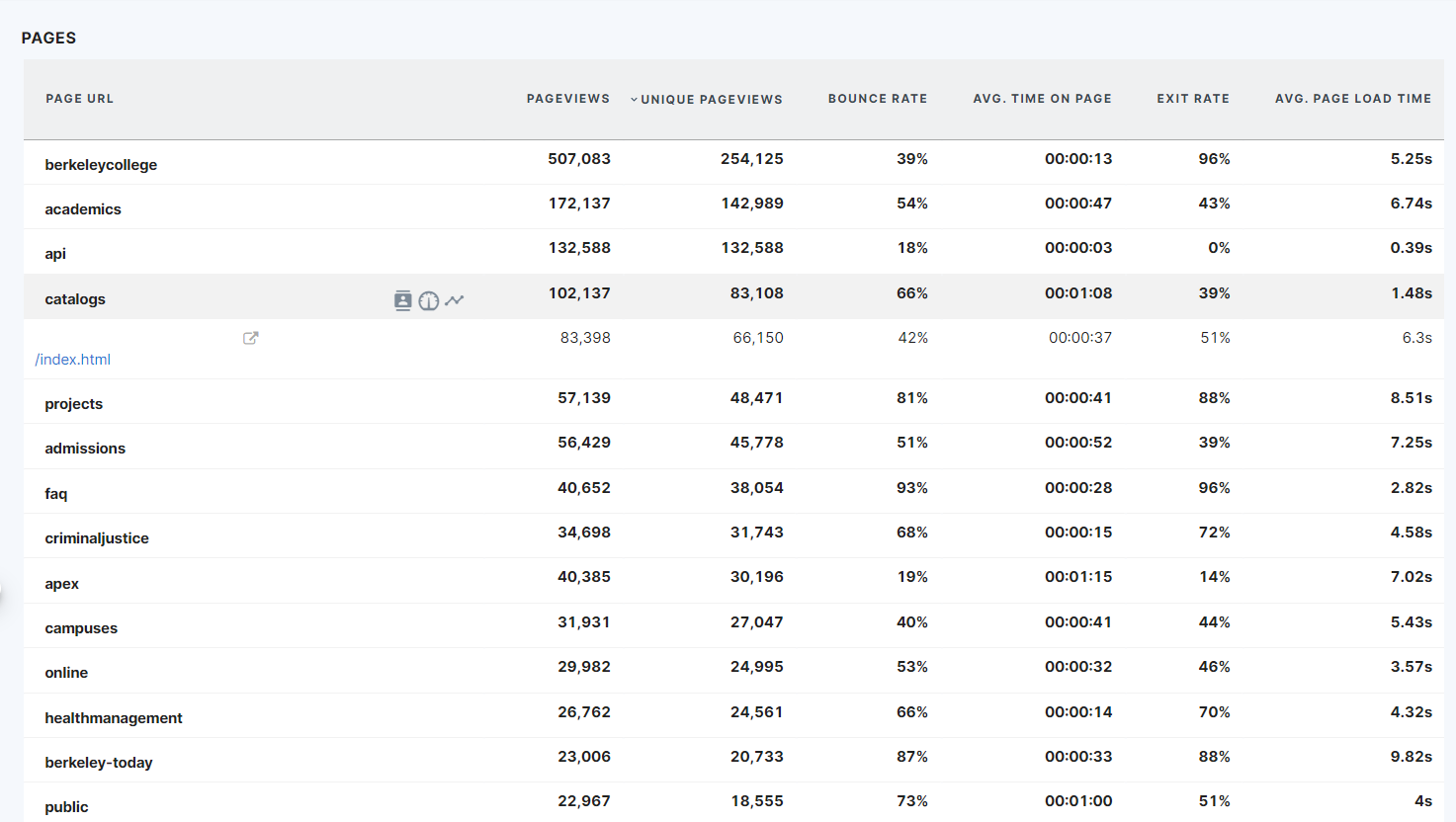Click the Exit Rate column header
1456x822 pixels.
click(1193, 99)
